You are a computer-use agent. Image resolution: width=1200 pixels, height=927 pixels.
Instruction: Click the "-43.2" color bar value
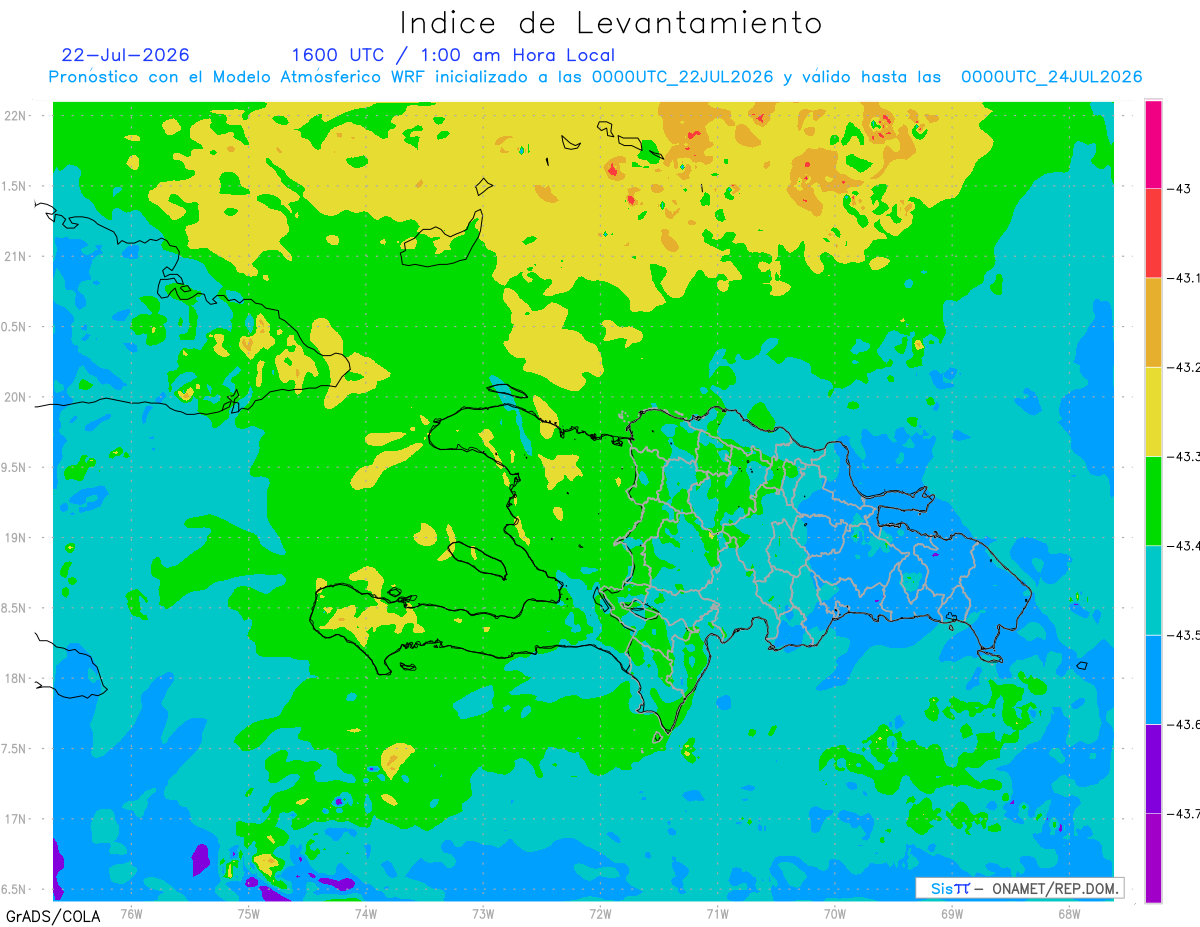click(x=1184, y=367)
